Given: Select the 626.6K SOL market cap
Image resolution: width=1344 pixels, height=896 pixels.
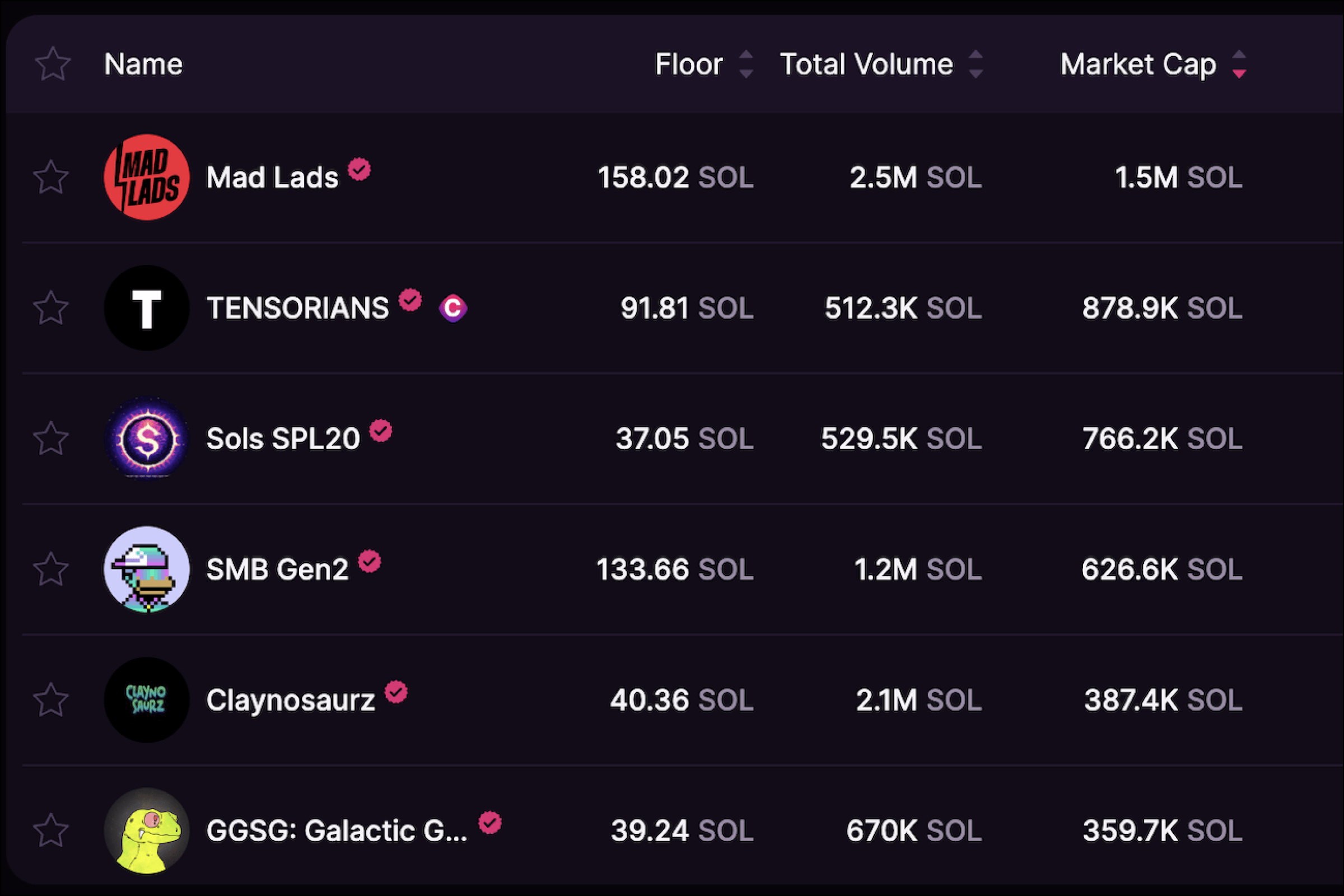Looking at the screenshot, I should (1163, 569).
